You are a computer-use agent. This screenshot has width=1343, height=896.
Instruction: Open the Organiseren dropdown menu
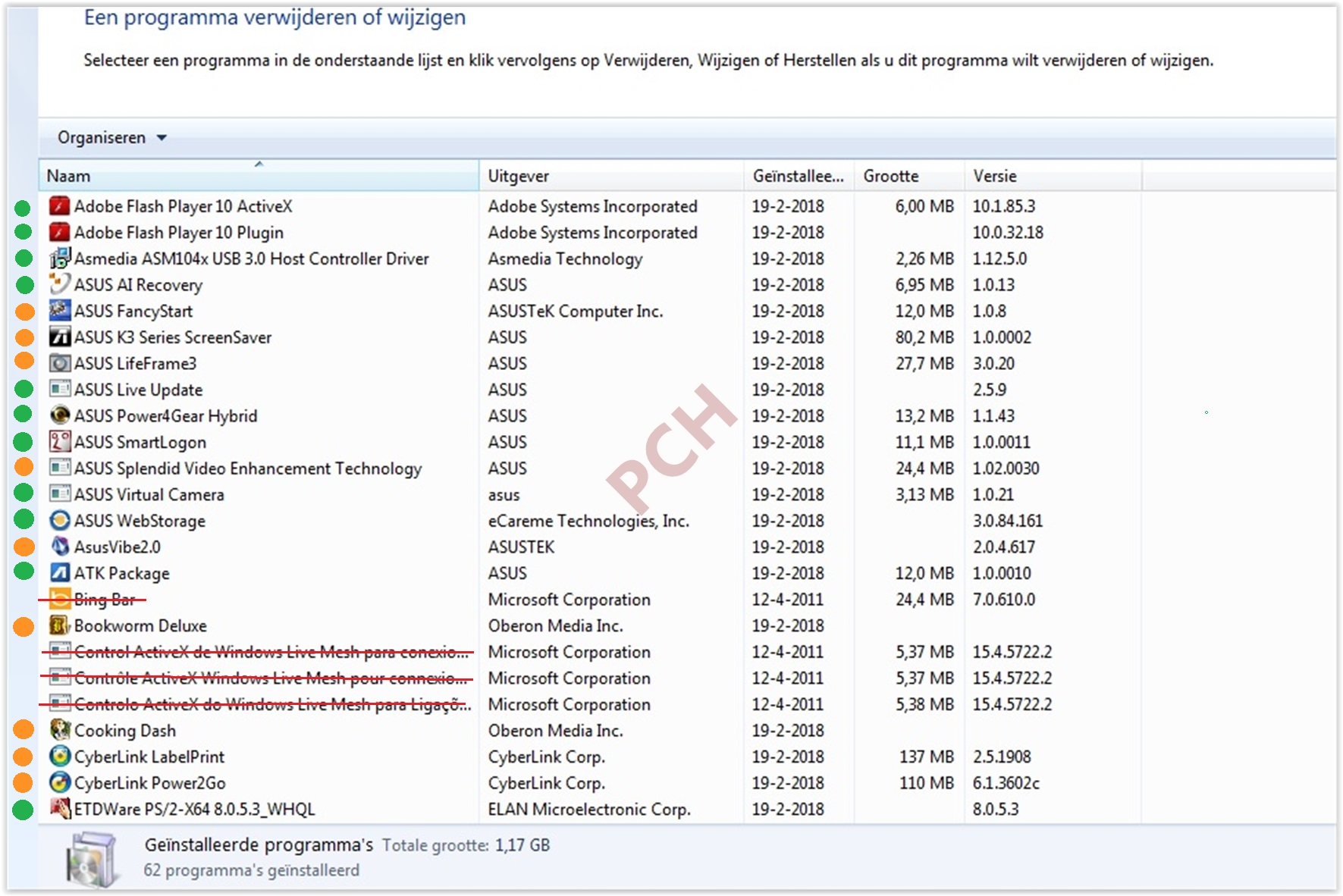click(x=111, y=138)
